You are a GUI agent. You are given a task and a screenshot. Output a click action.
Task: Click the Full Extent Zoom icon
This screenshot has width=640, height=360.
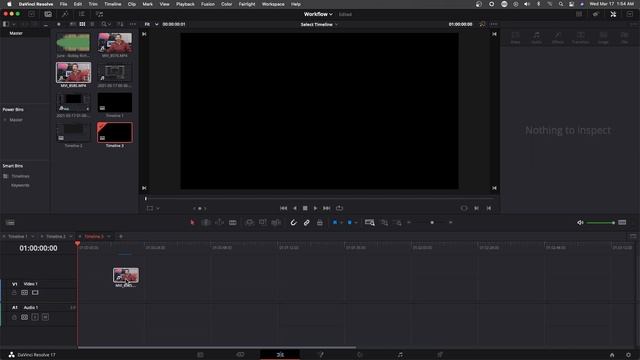(370, 222)
